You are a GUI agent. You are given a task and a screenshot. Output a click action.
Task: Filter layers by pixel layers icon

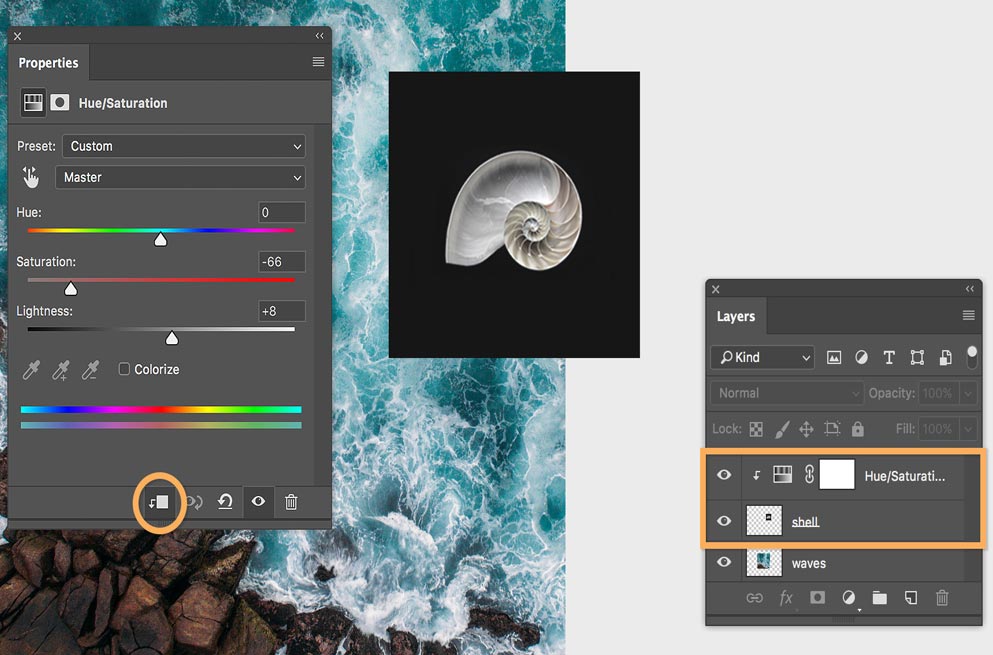pos(834,358)
